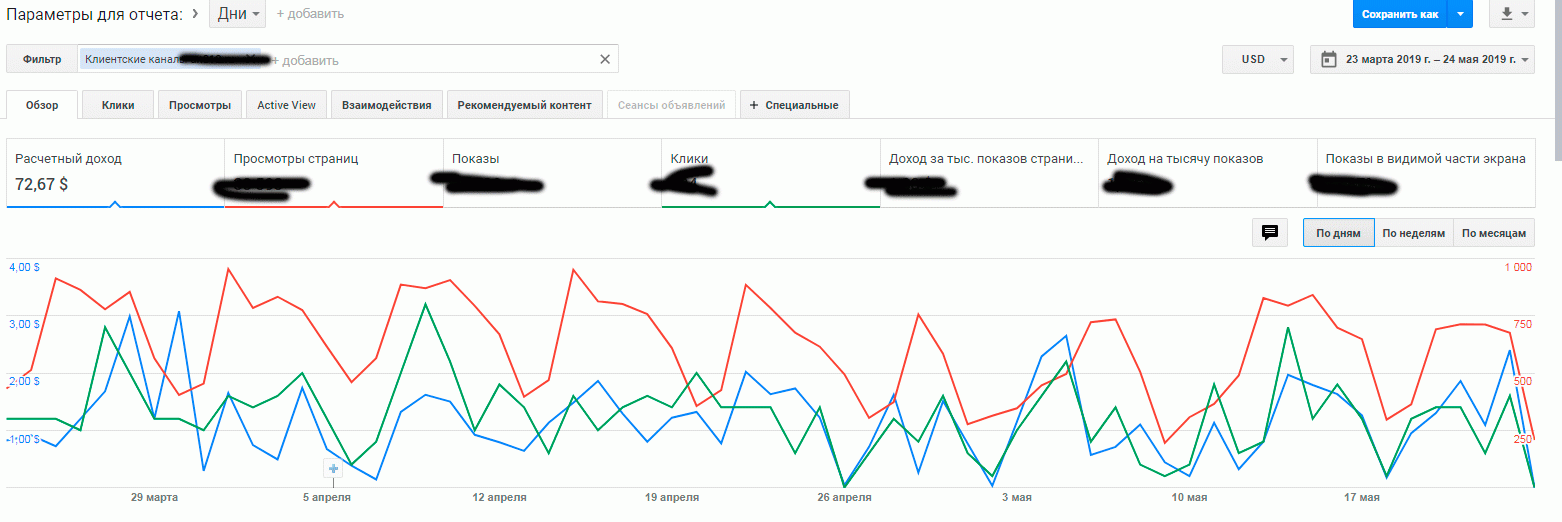This screenshot has height=522, width=1562.
Task: Open the 'Active View' tab
Action: 286,105
